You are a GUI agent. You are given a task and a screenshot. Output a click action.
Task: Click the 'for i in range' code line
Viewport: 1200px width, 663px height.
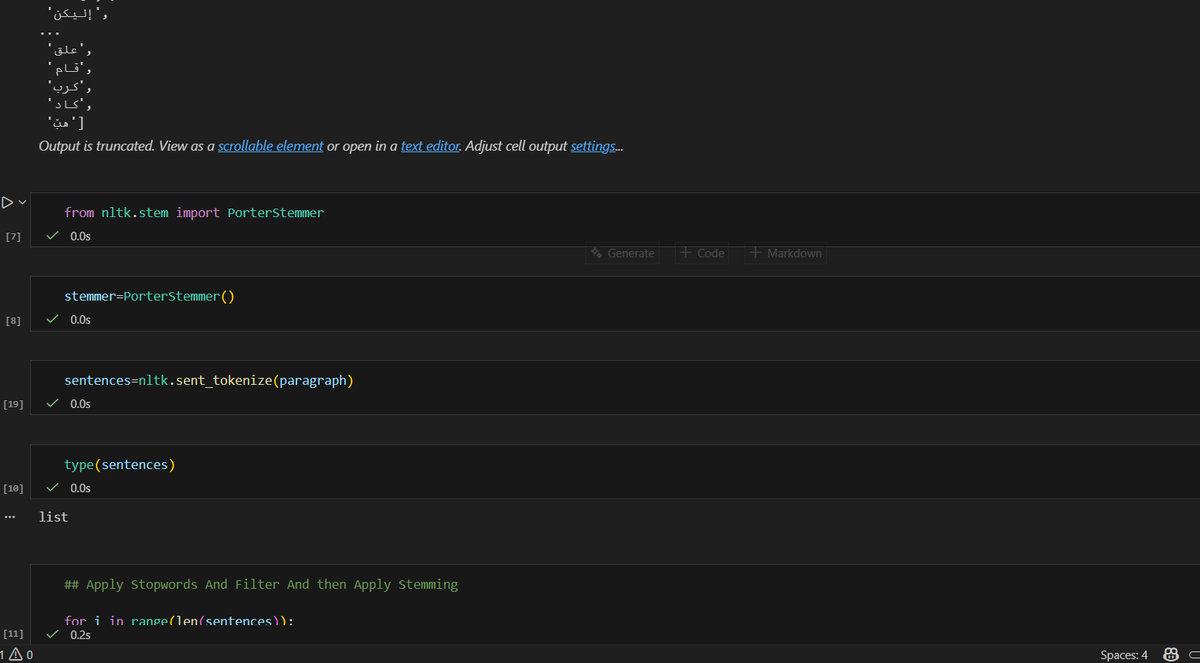click(x=179, y=621)
